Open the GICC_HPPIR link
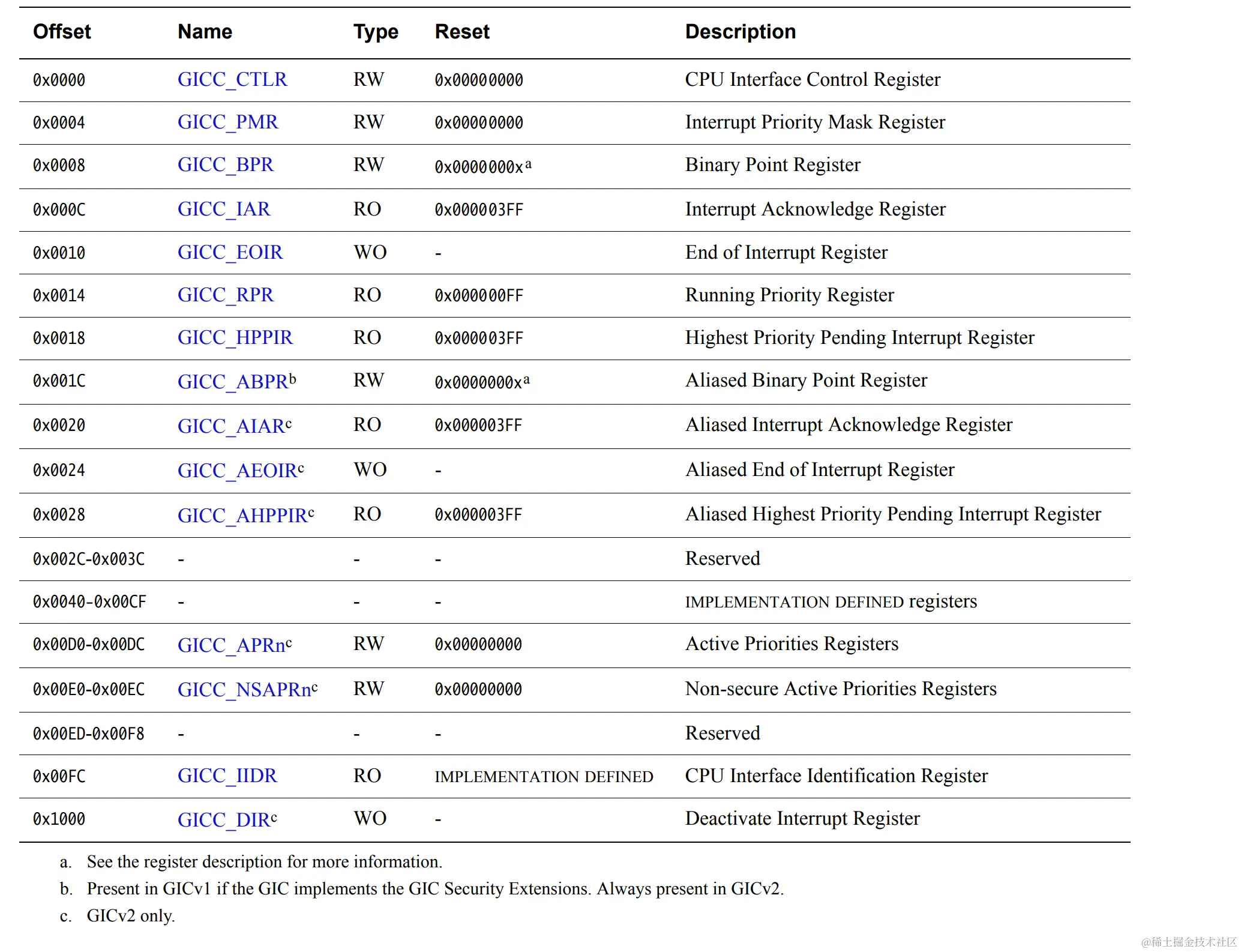1241x952 pixels. point(235,338)
